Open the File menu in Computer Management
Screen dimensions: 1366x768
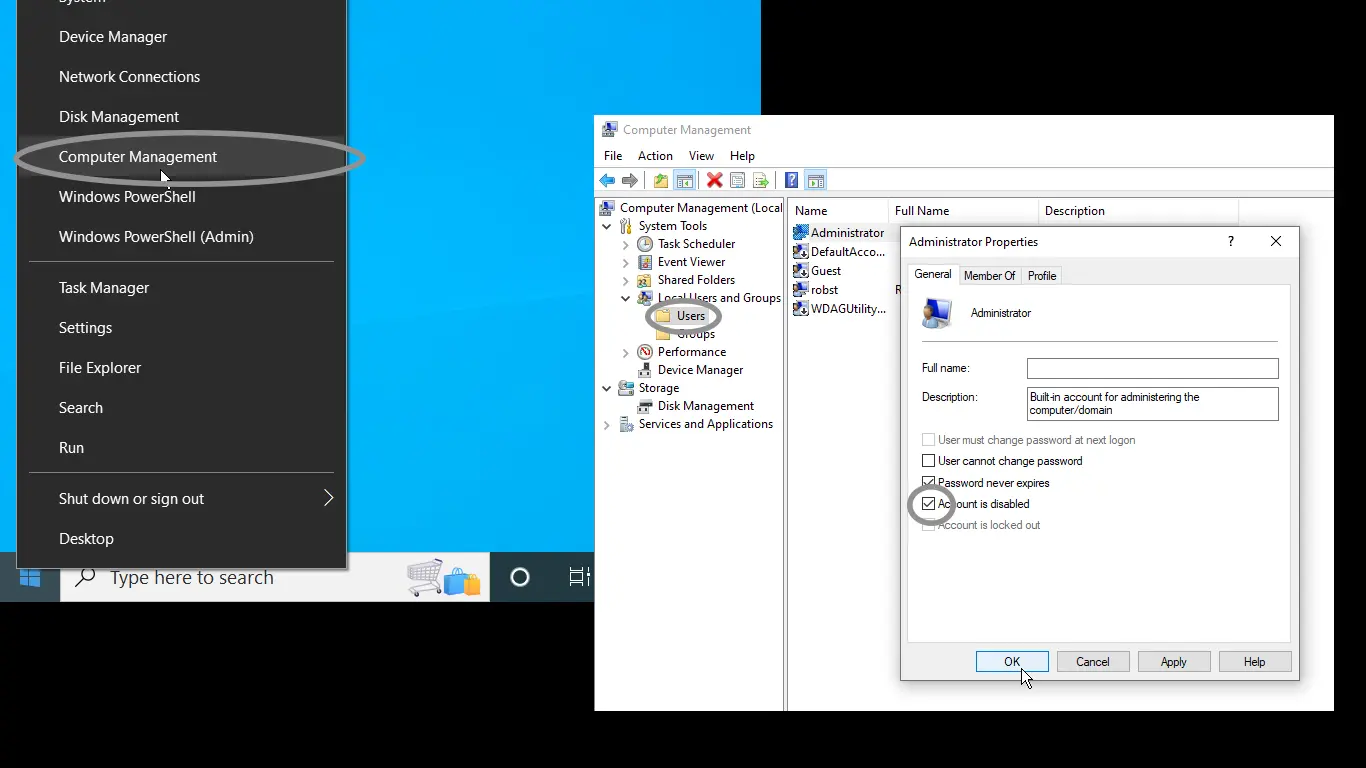[613, 156]
